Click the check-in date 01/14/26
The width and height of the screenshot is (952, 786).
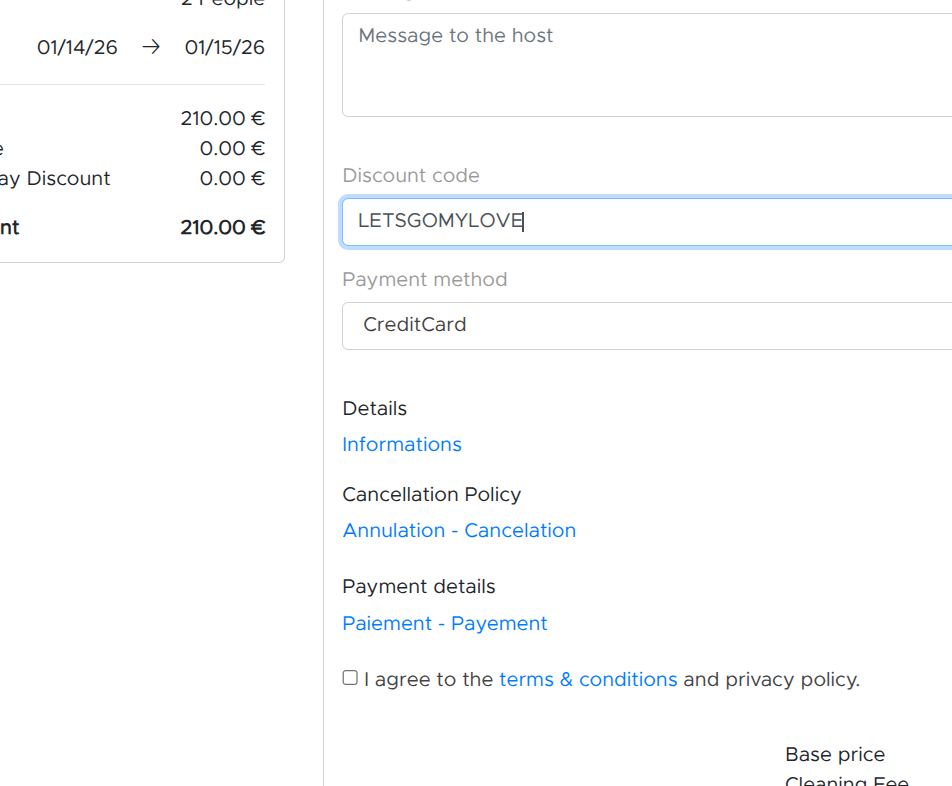coord(77,47)
